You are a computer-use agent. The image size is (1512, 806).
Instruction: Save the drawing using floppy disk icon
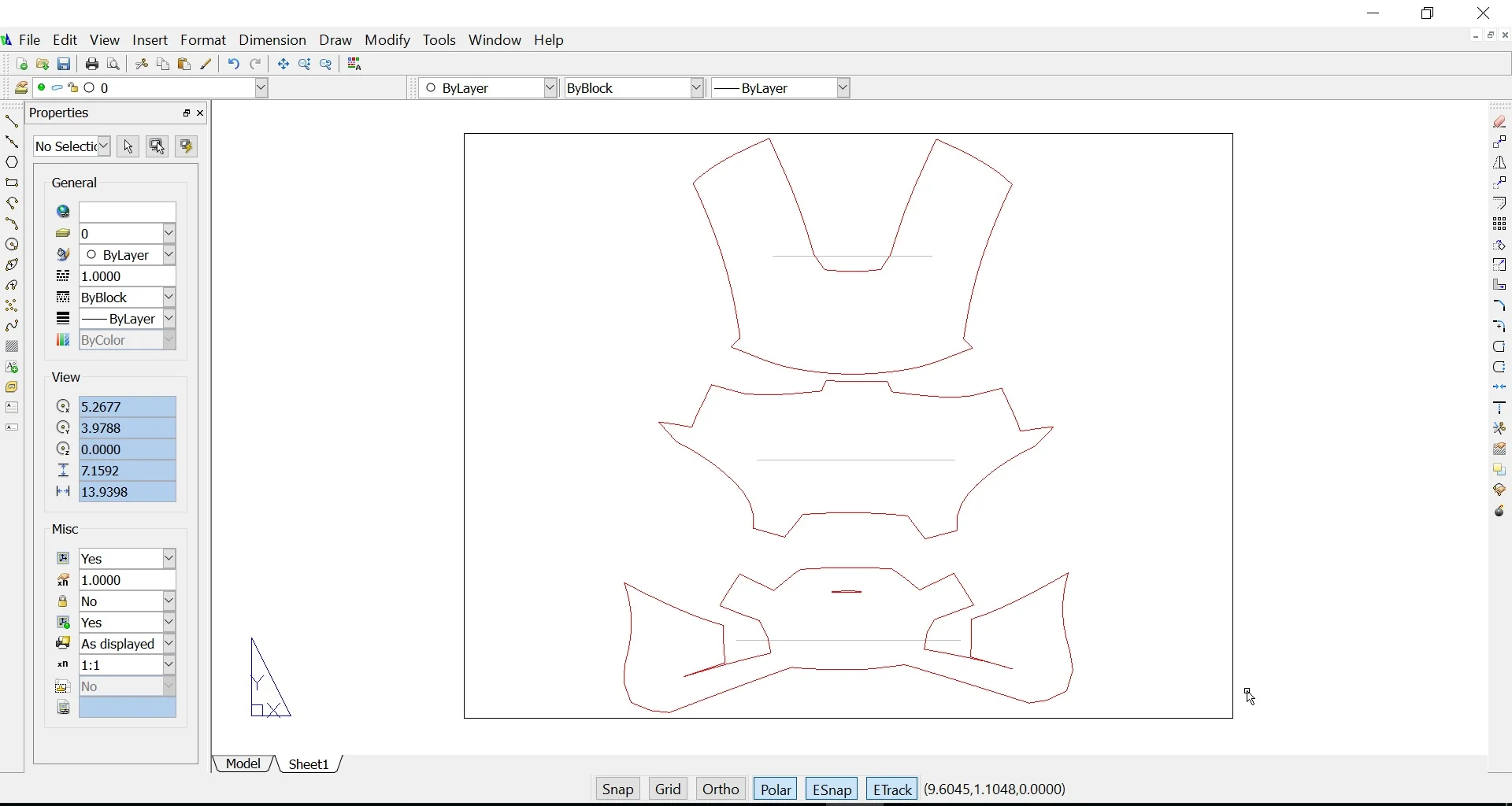[65, 65]
